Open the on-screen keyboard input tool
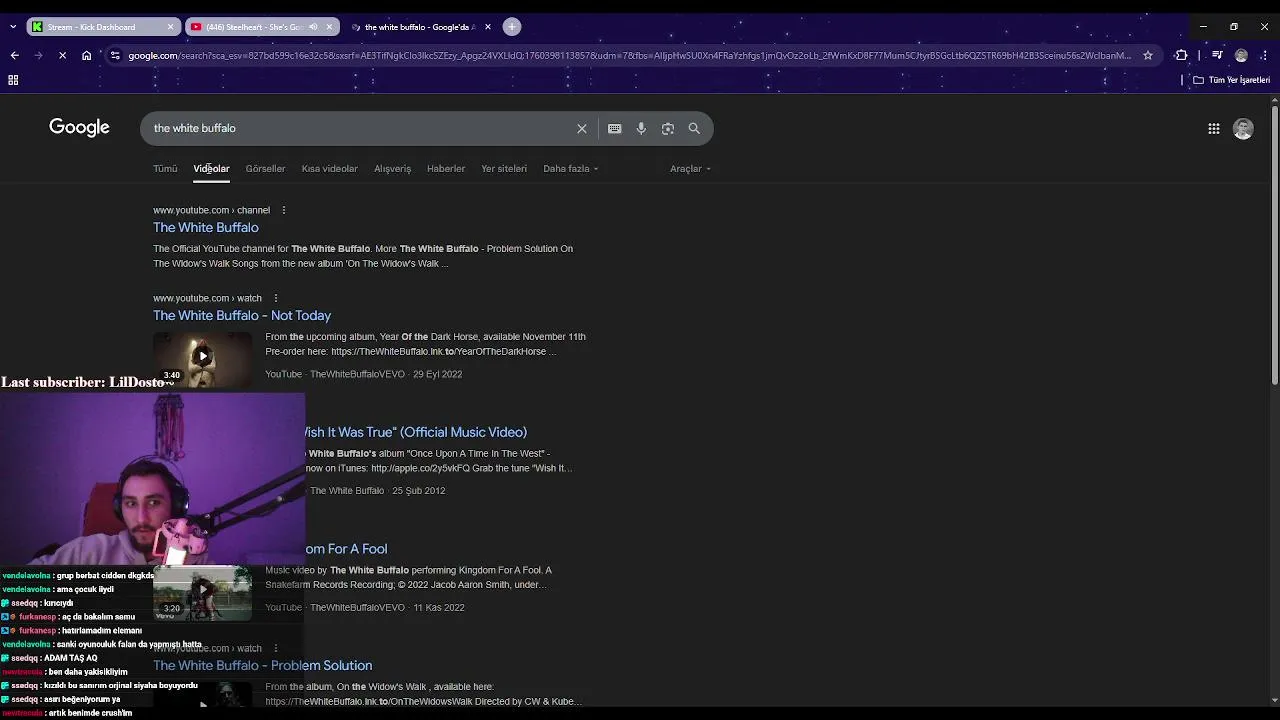Image resolution: width=1280 pixels, height=720 pixels. pyautogui.click(x=615, y=128)
